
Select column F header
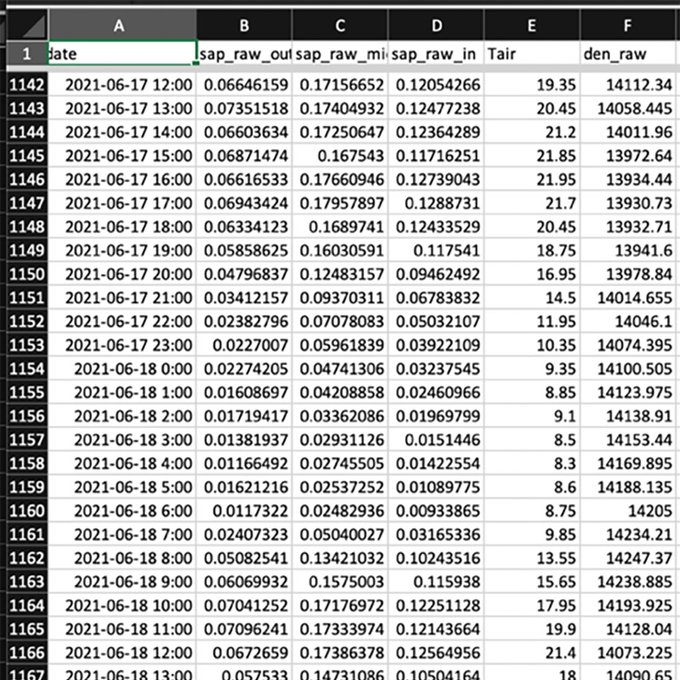(x=628, y=25)
